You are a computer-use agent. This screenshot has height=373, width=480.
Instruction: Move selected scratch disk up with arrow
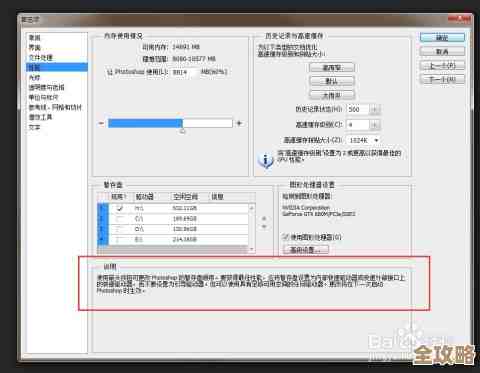(264, 218)
